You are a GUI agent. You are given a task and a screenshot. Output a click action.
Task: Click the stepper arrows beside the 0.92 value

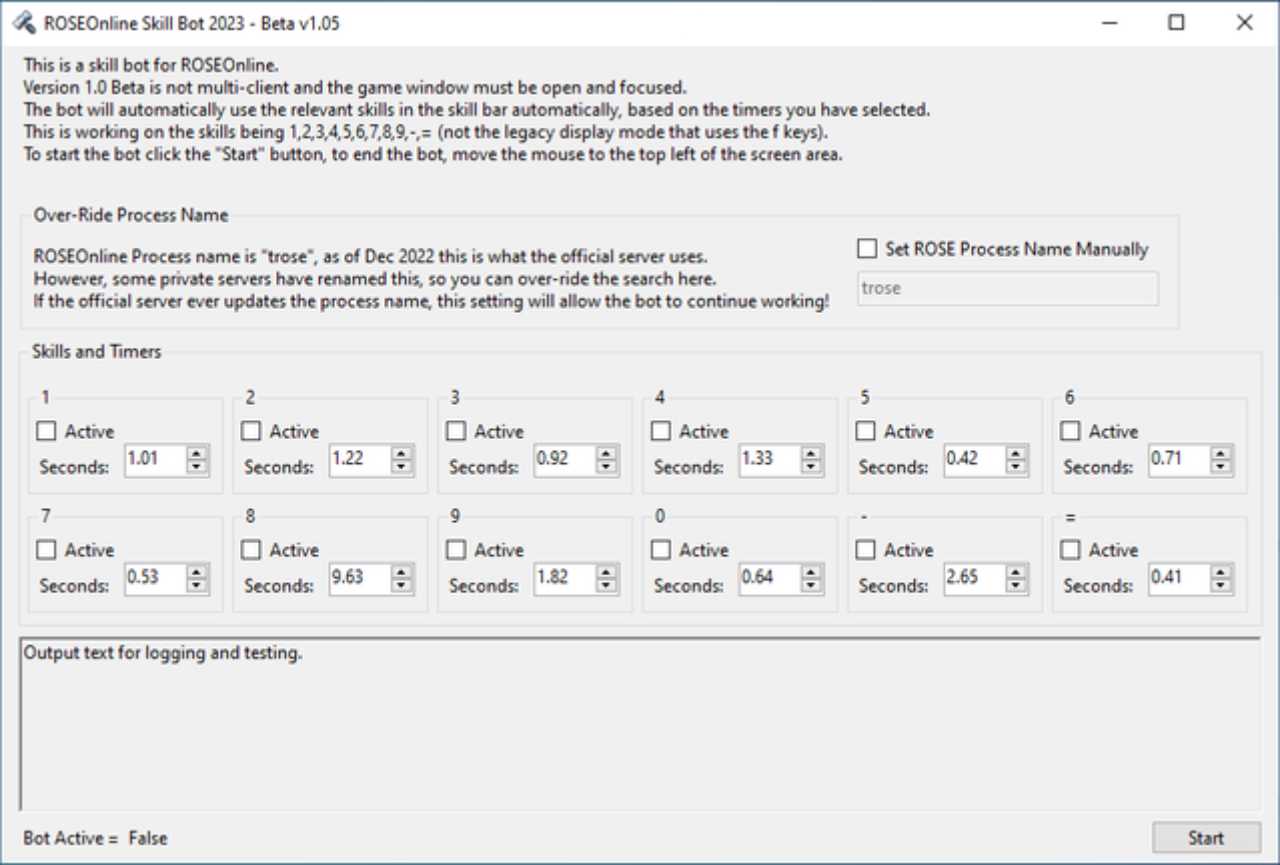click(x=607, y=460)
